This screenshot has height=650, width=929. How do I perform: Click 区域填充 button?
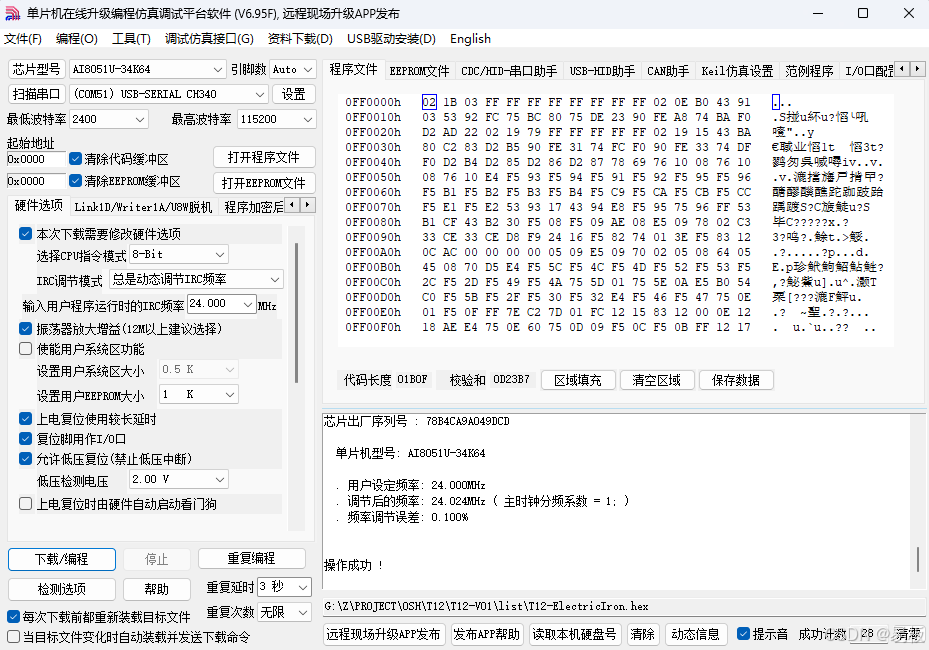(578, 380)
